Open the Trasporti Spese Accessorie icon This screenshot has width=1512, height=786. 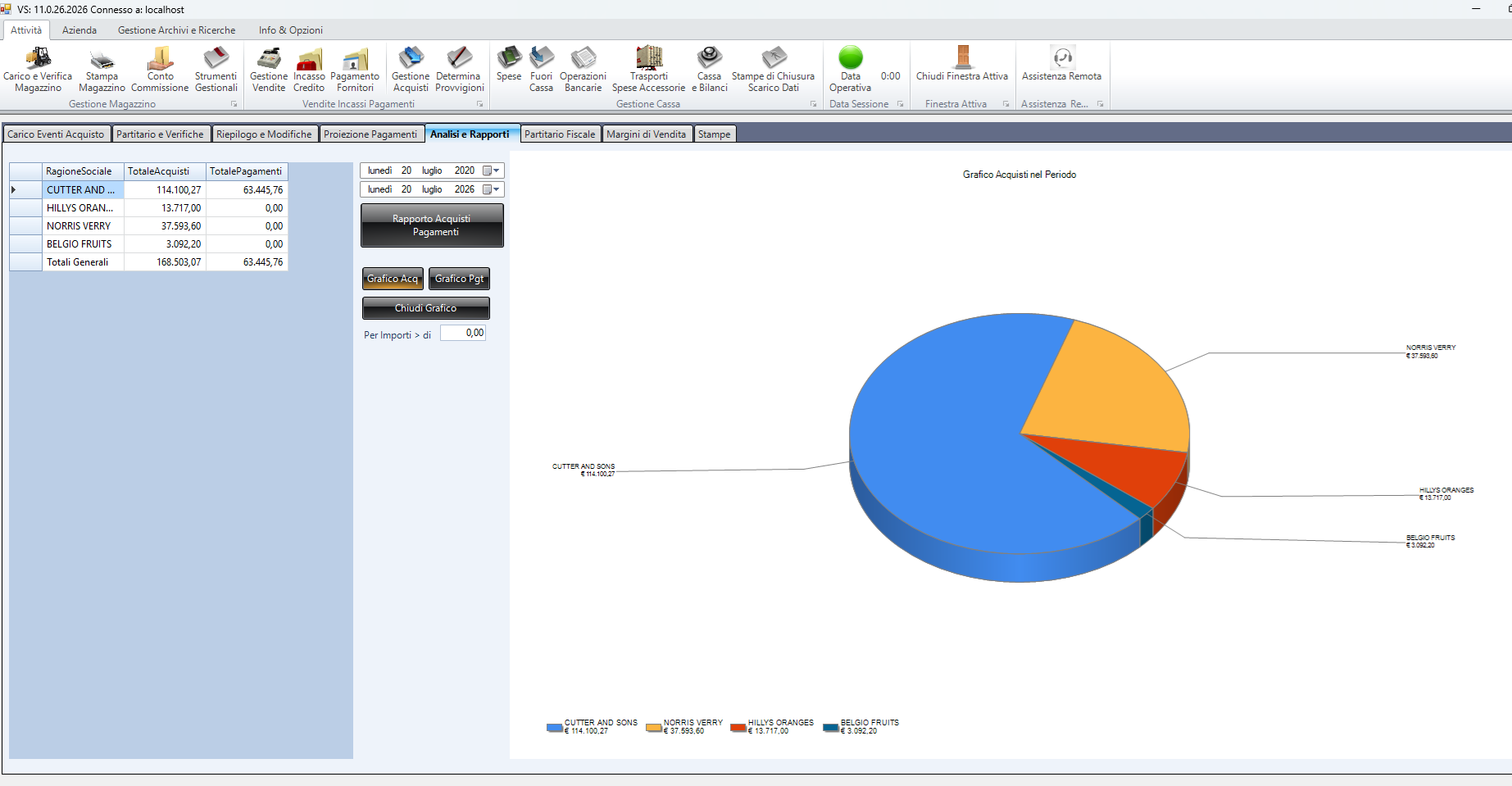point(649,57)
